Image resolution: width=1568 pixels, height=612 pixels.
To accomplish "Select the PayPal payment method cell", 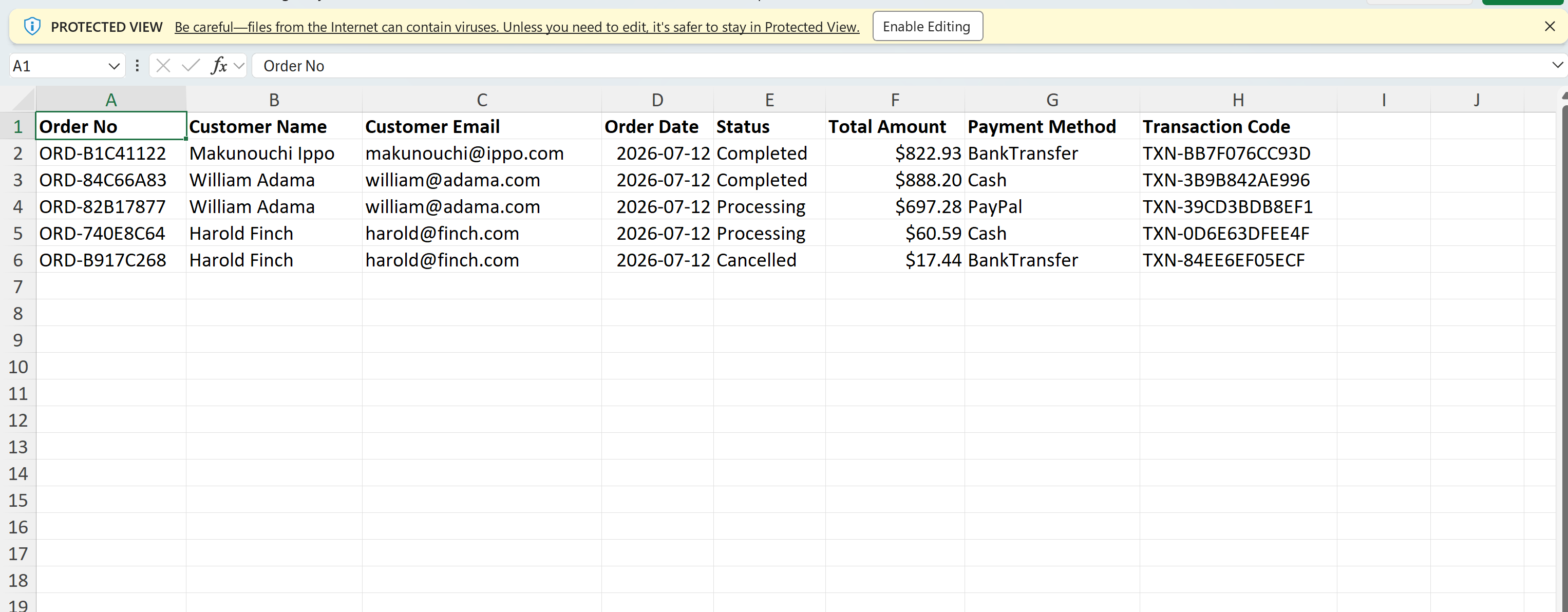I will (1052, 206).
